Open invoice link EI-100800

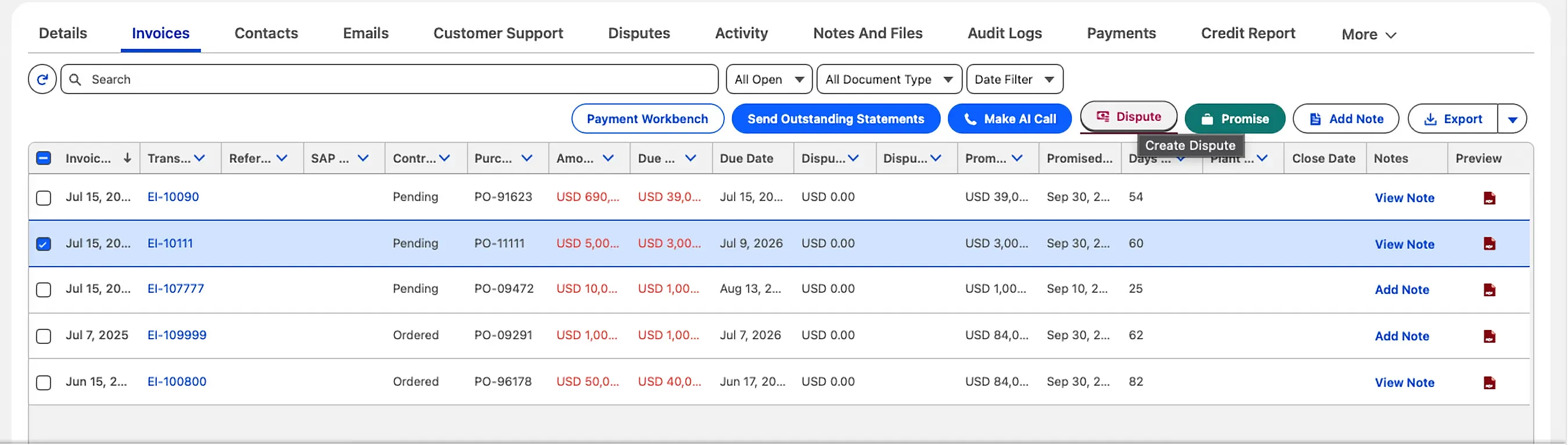pos(177,382)
